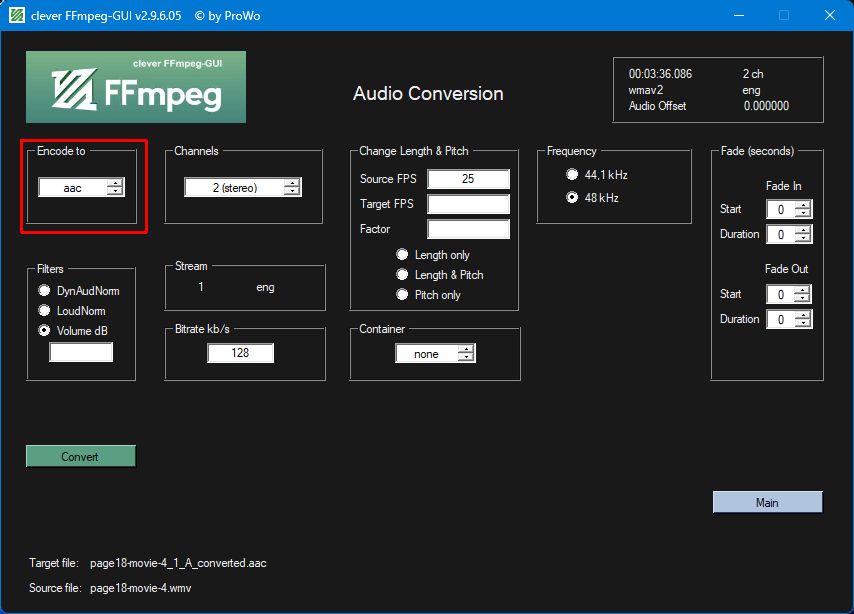Image resolution: width=854 pixels, height=614 pixels.
Task: Minimize the clever FFmpeg-GUI window
Action: tap(739, 15)
